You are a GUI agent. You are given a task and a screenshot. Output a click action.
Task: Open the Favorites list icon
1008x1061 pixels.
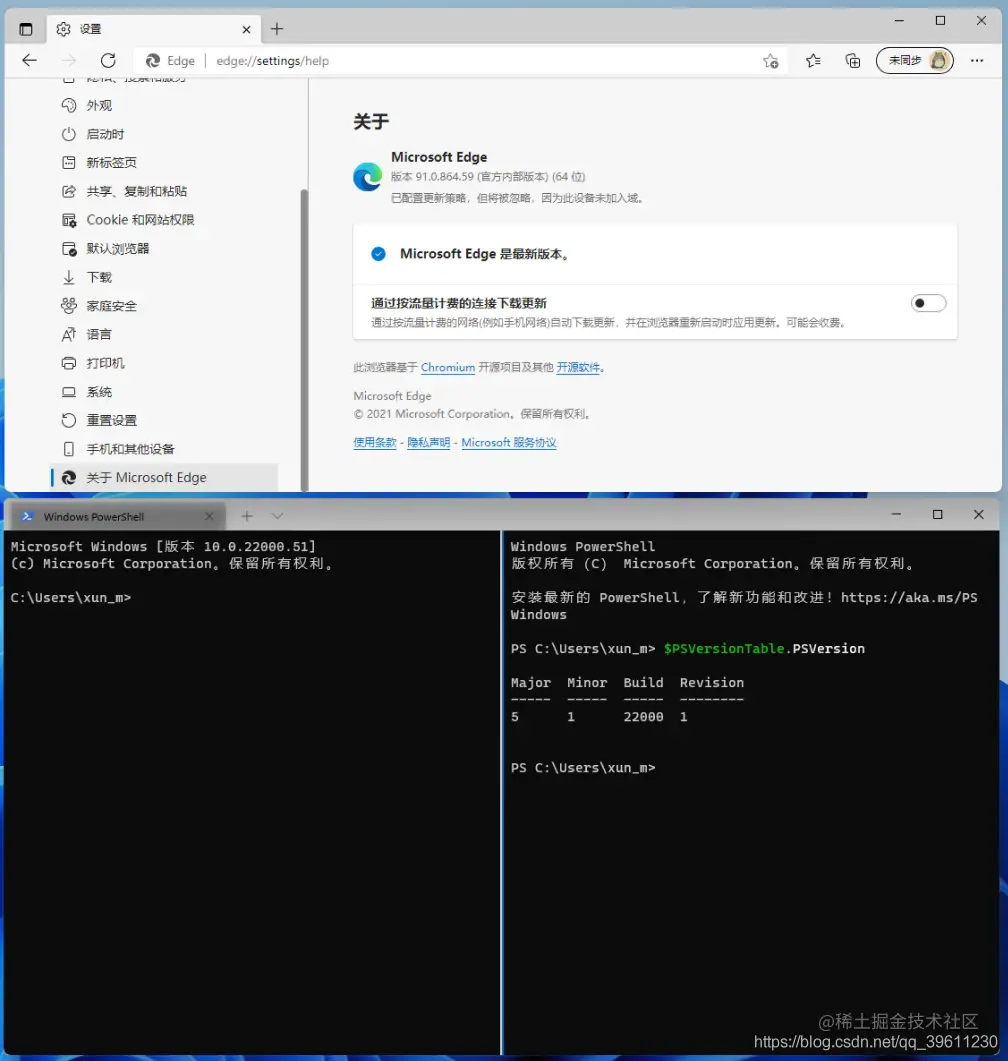(813, 61)
